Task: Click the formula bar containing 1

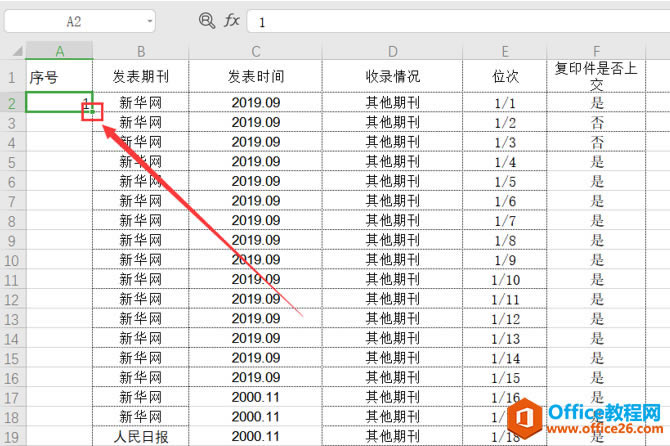Action: click(458, 21)
